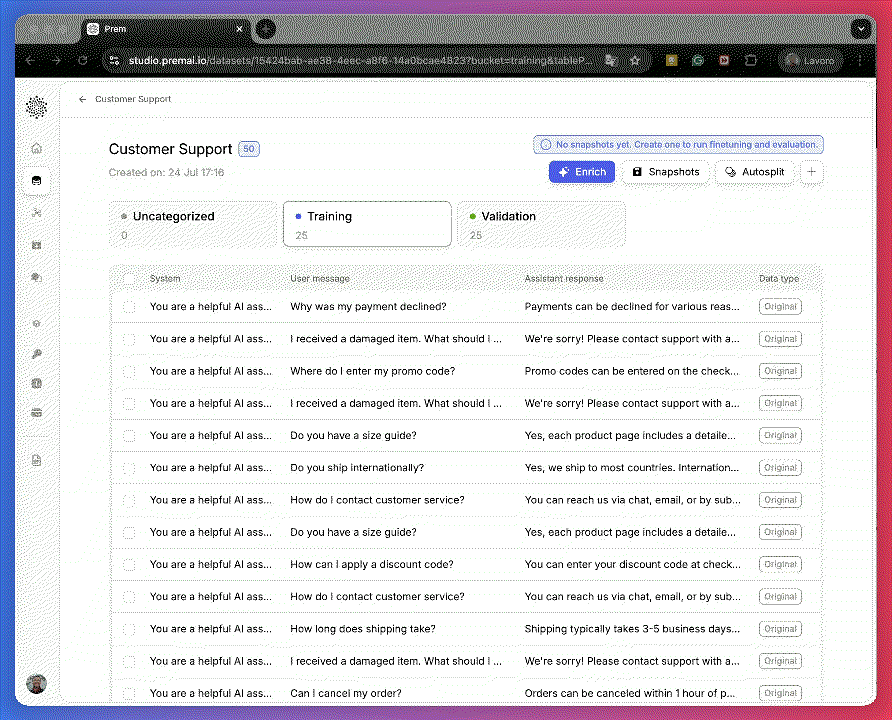892x720 pixels.
Task: Go back using the browser back arrow
Action: click(31, 60)
